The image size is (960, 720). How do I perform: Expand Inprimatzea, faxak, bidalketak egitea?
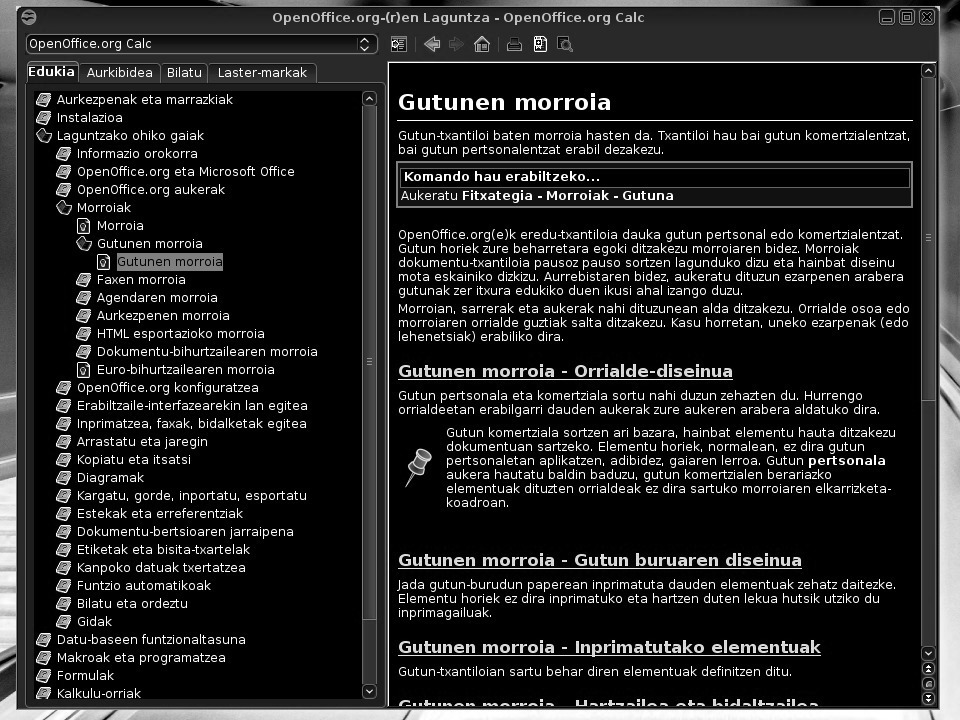(x=181, y=424)
